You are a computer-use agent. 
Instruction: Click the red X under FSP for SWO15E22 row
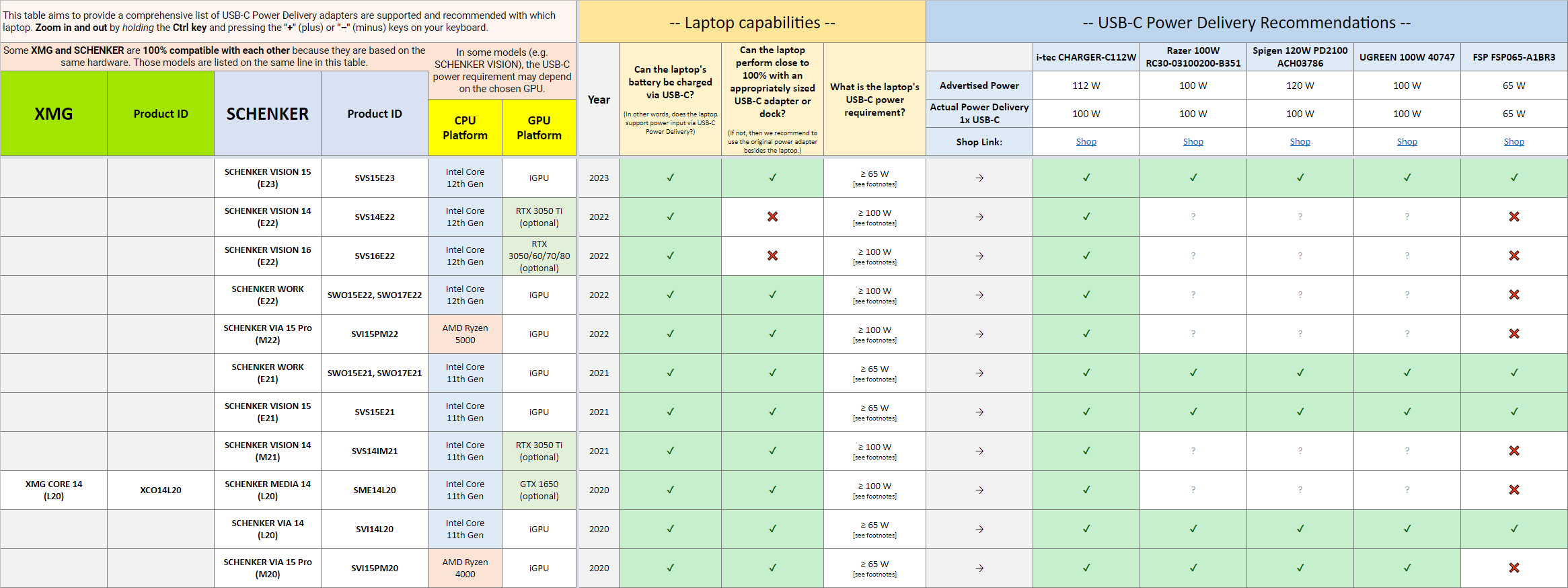click(x=1514, y=295)
